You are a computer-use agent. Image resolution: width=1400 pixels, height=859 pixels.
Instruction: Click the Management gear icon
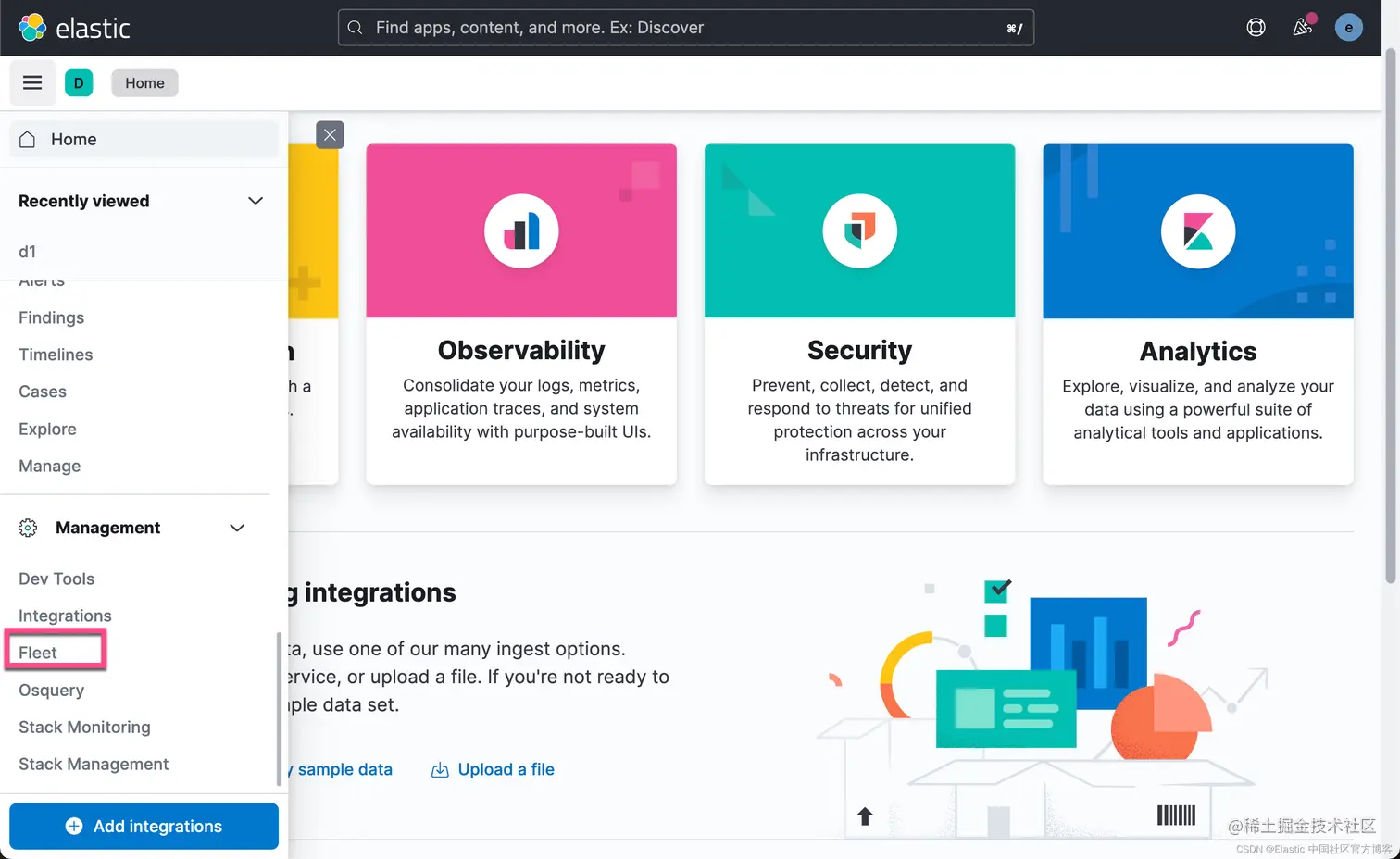pos(28,528)
